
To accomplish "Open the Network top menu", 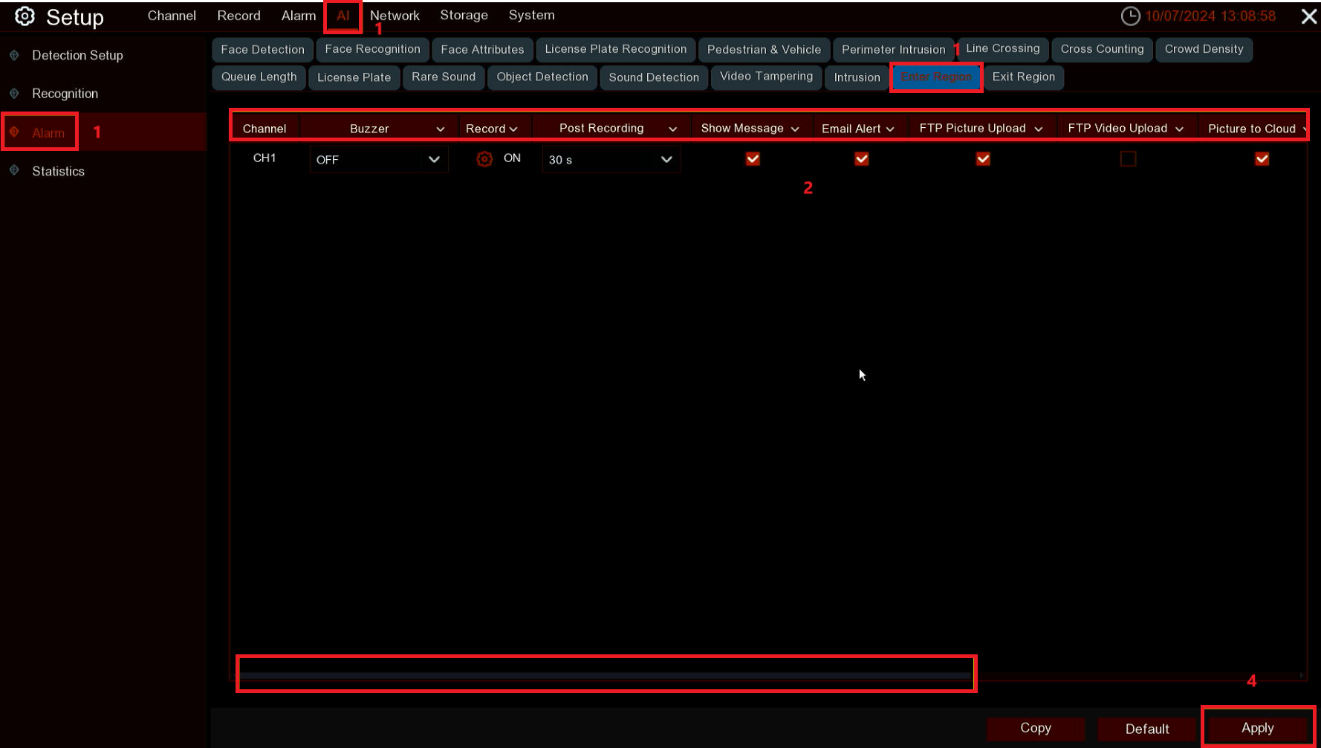I will [x=395, y=16].
